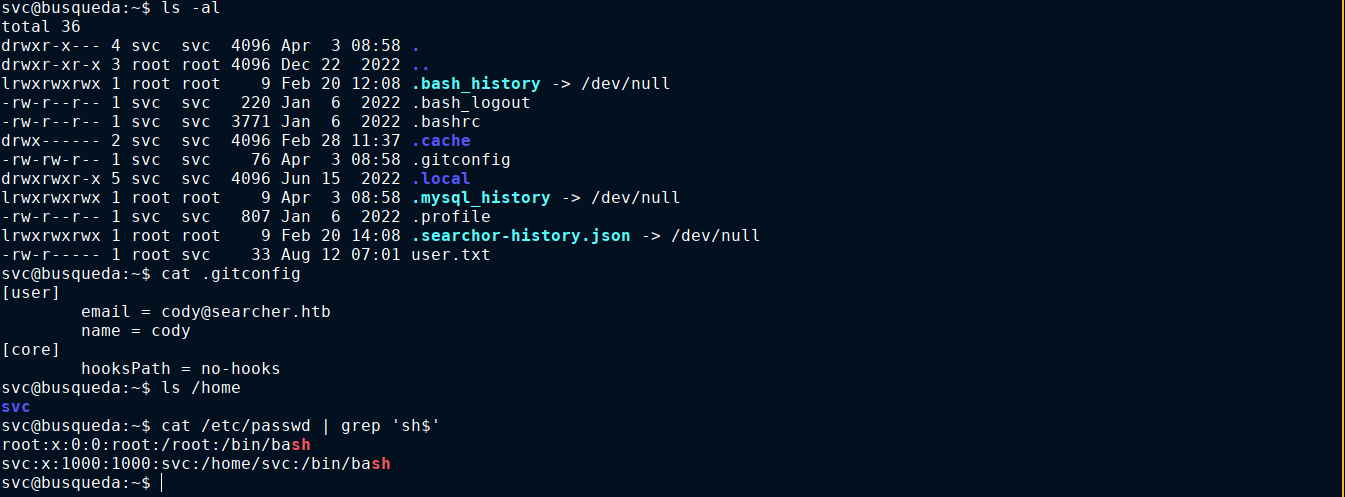Click the .local directory name
Viewport: 1345px width, 497px height.
(441, 179)
